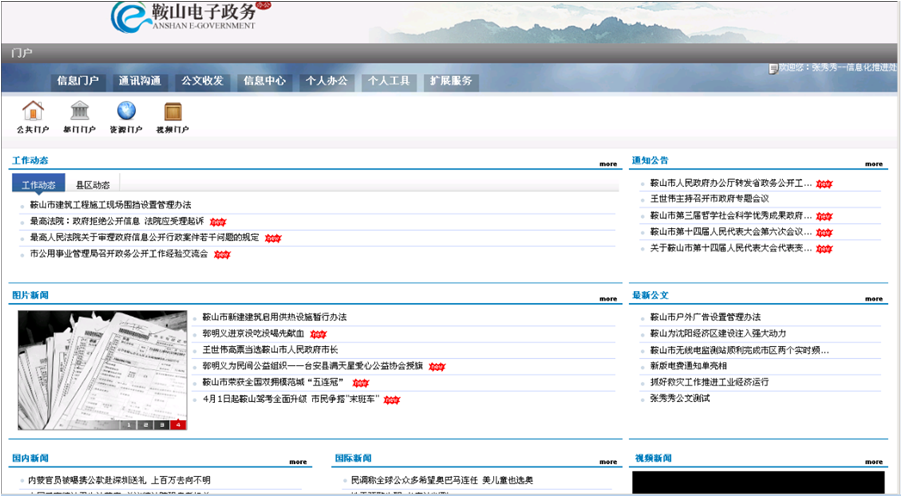This screenshot has width=902, height=497.
Task: Select slide 4 in the image news pager
Action: 178,425
